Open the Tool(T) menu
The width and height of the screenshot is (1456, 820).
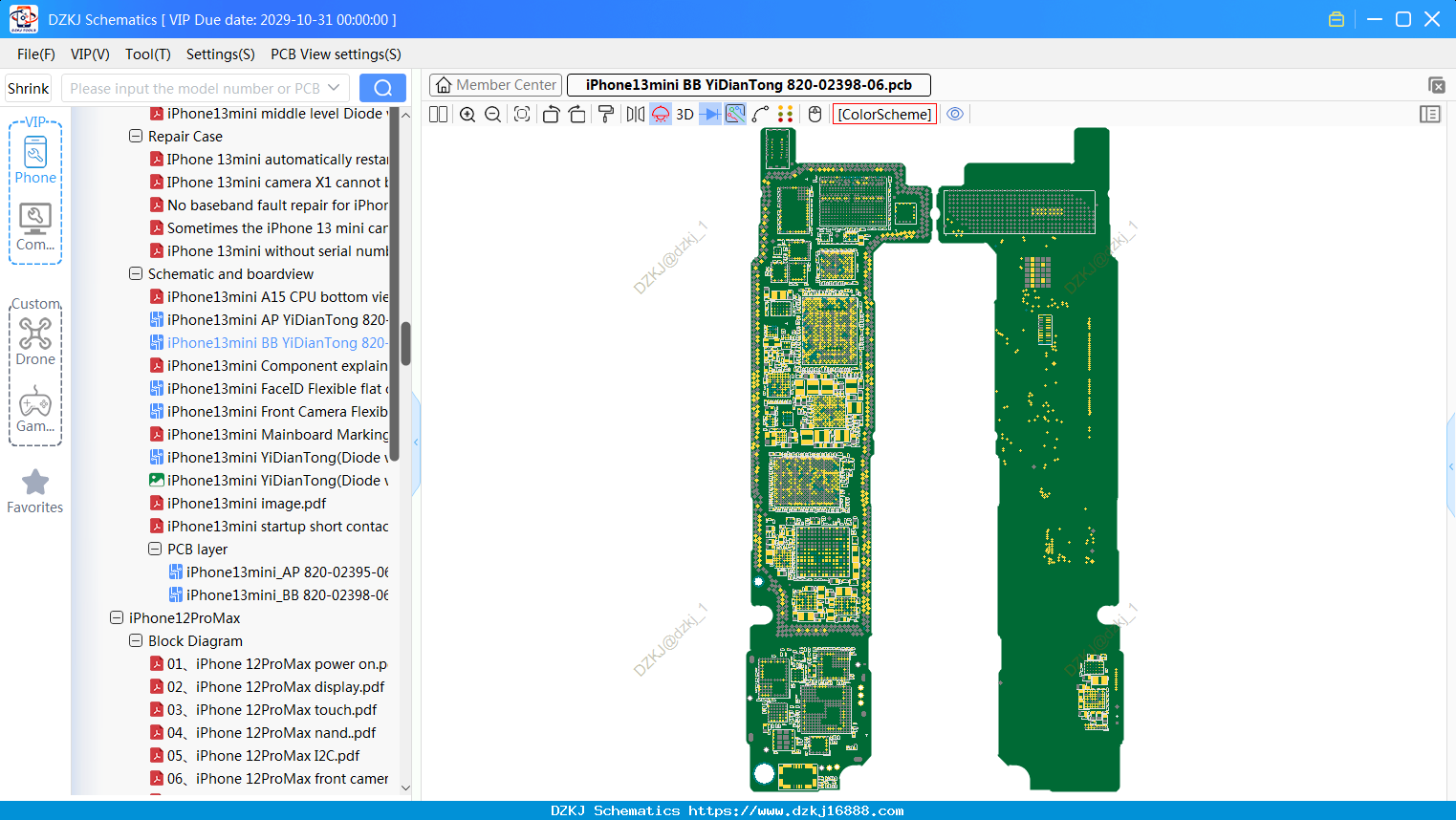148,54
